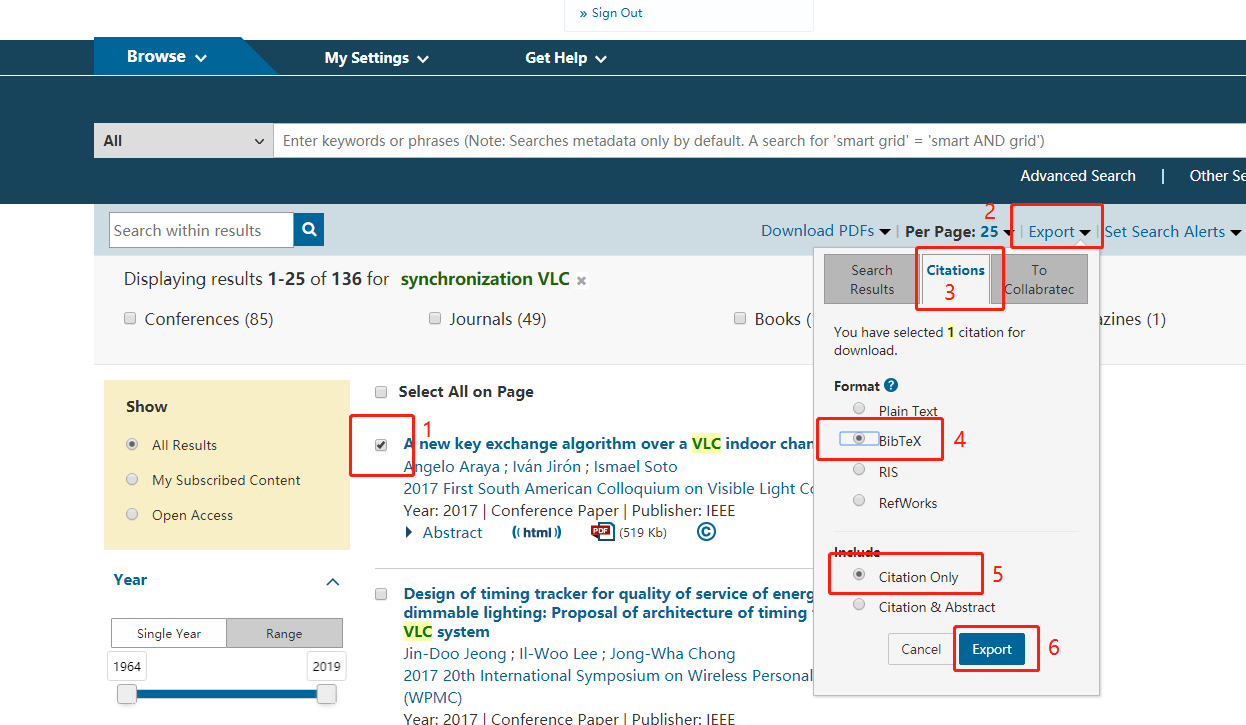This screenshot has width=1246, height=725.
Task: Click the search magnifying glass icon
Action: pos(308,229)
